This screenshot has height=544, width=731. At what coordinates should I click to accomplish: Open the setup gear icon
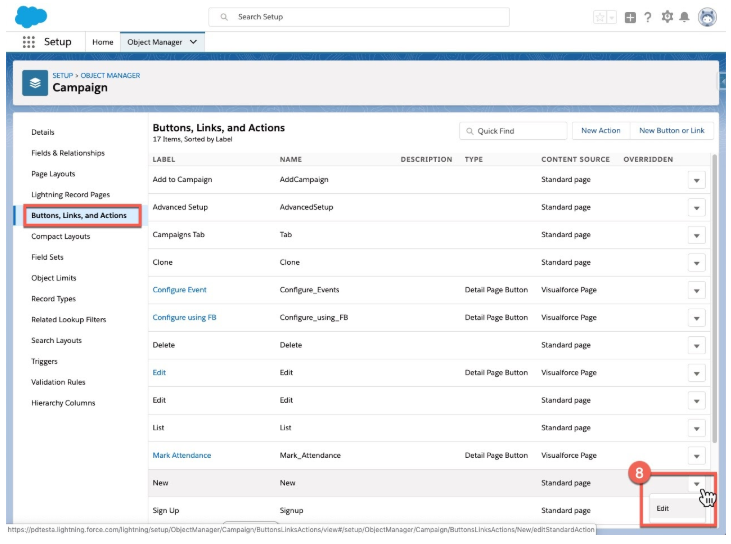pyautogui.click(x=667, y=17)
